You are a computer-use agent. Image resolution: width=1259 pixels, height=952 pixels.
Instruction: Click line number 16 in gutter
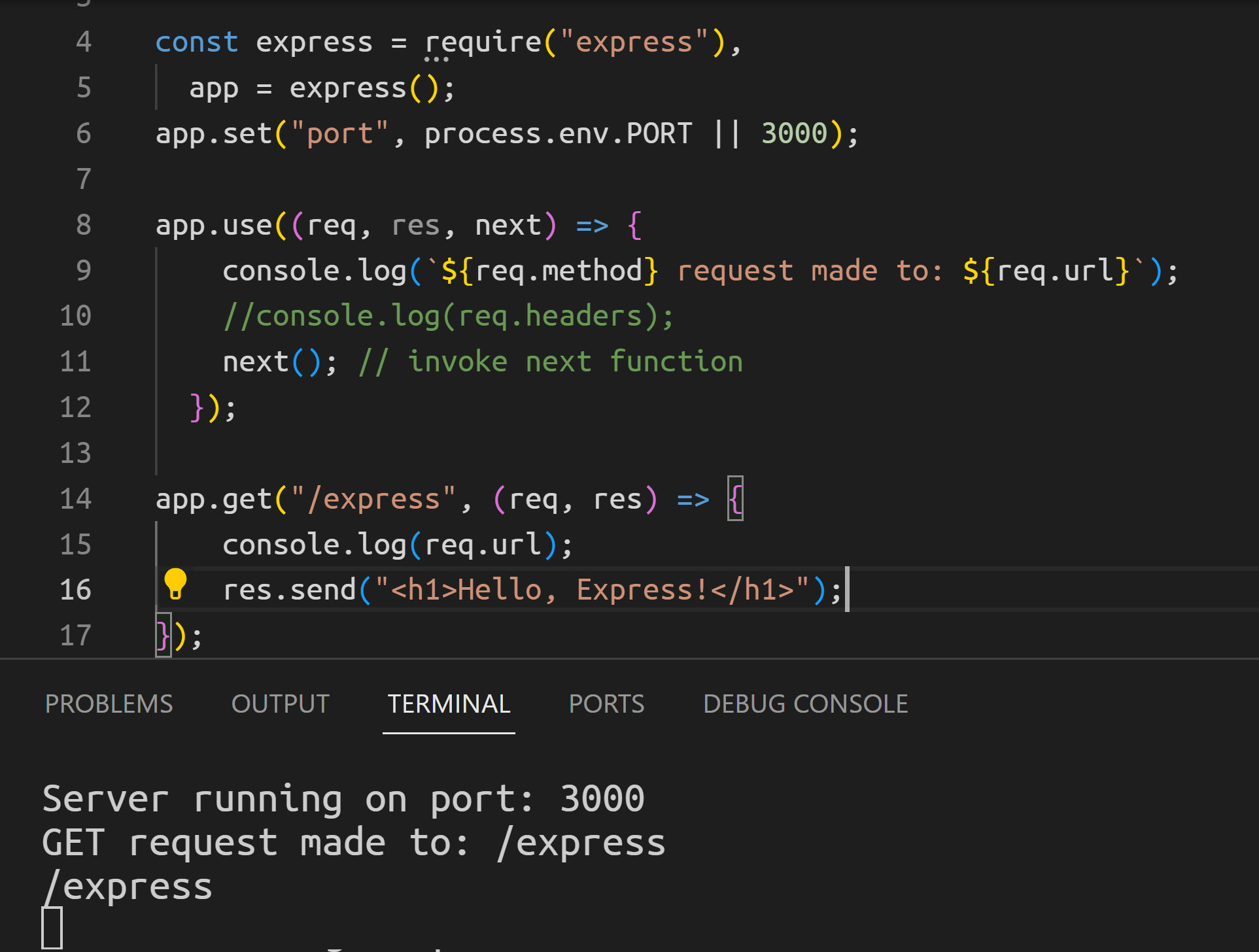pyautogui.click(x=75, y=590)
